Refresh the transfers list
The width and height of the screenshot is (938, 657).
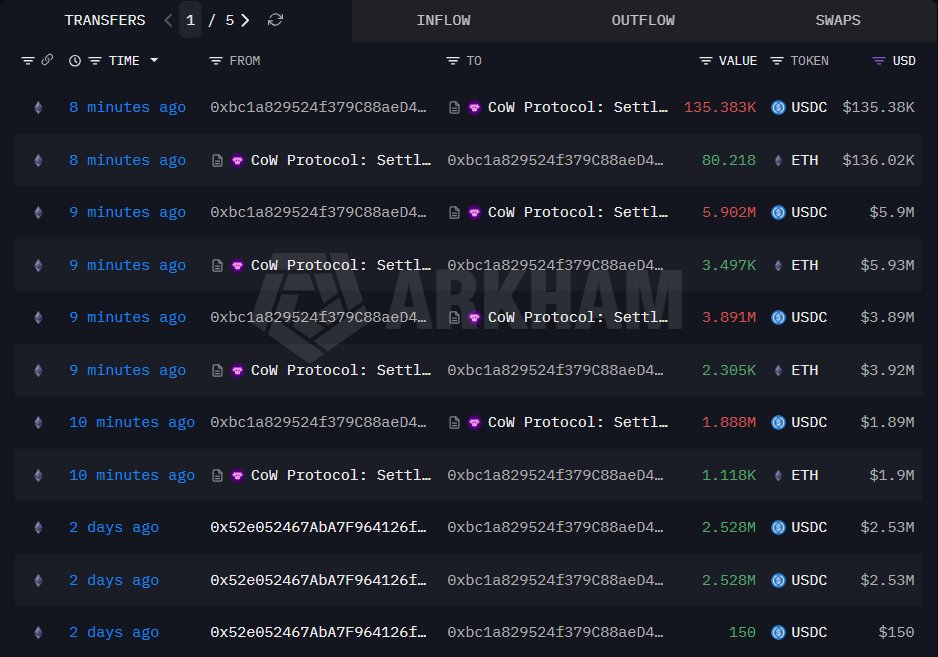(x=275, y=20)
